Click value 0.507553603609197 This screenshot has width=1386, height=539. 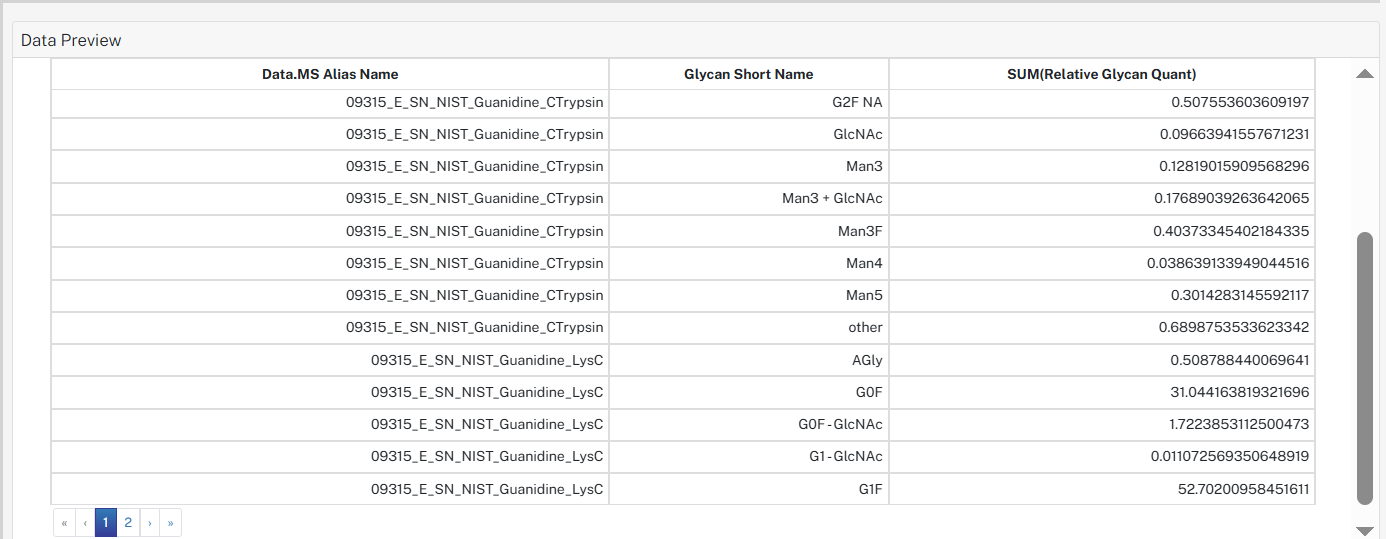pos(1240,102)
